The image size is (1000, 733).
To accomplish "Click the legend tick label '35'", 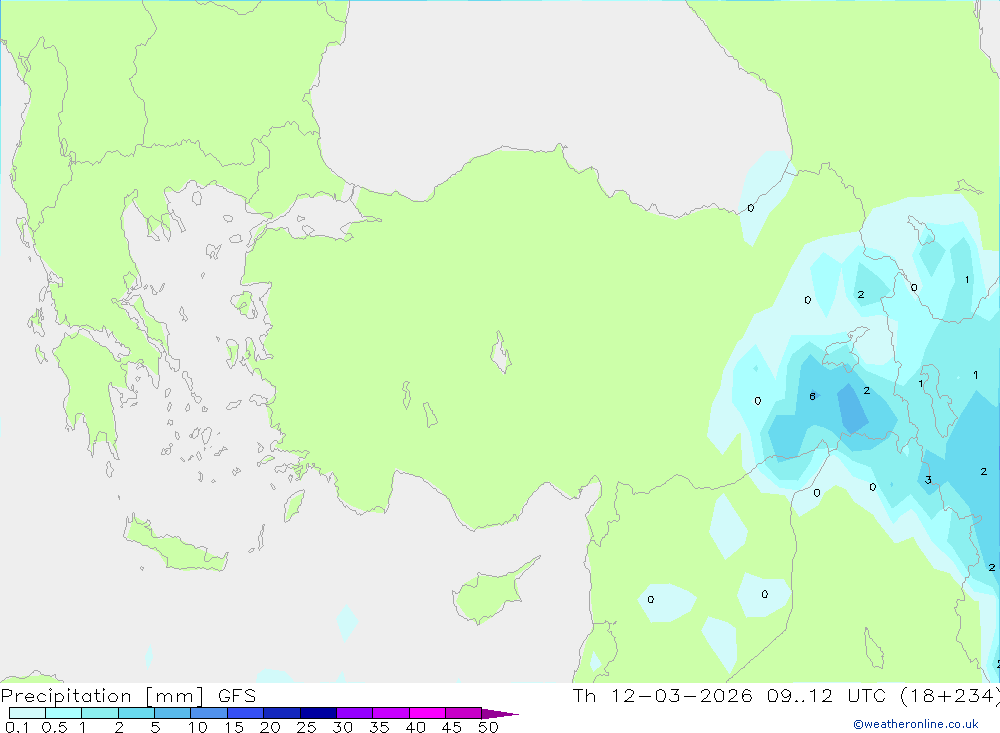I will click(379, 727).
